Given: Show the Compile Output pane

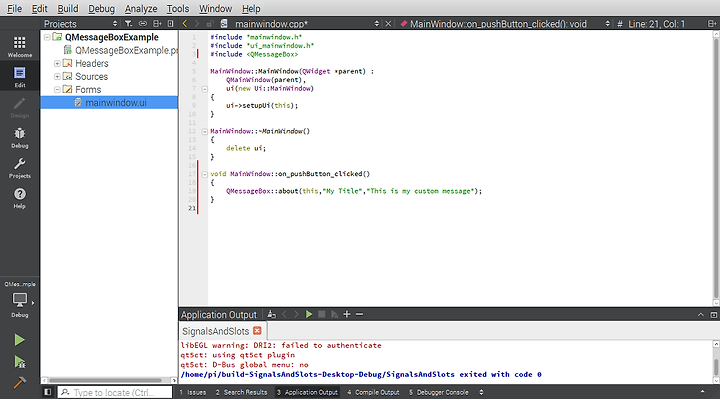Looking at the screenshot, I should [373, 392].
